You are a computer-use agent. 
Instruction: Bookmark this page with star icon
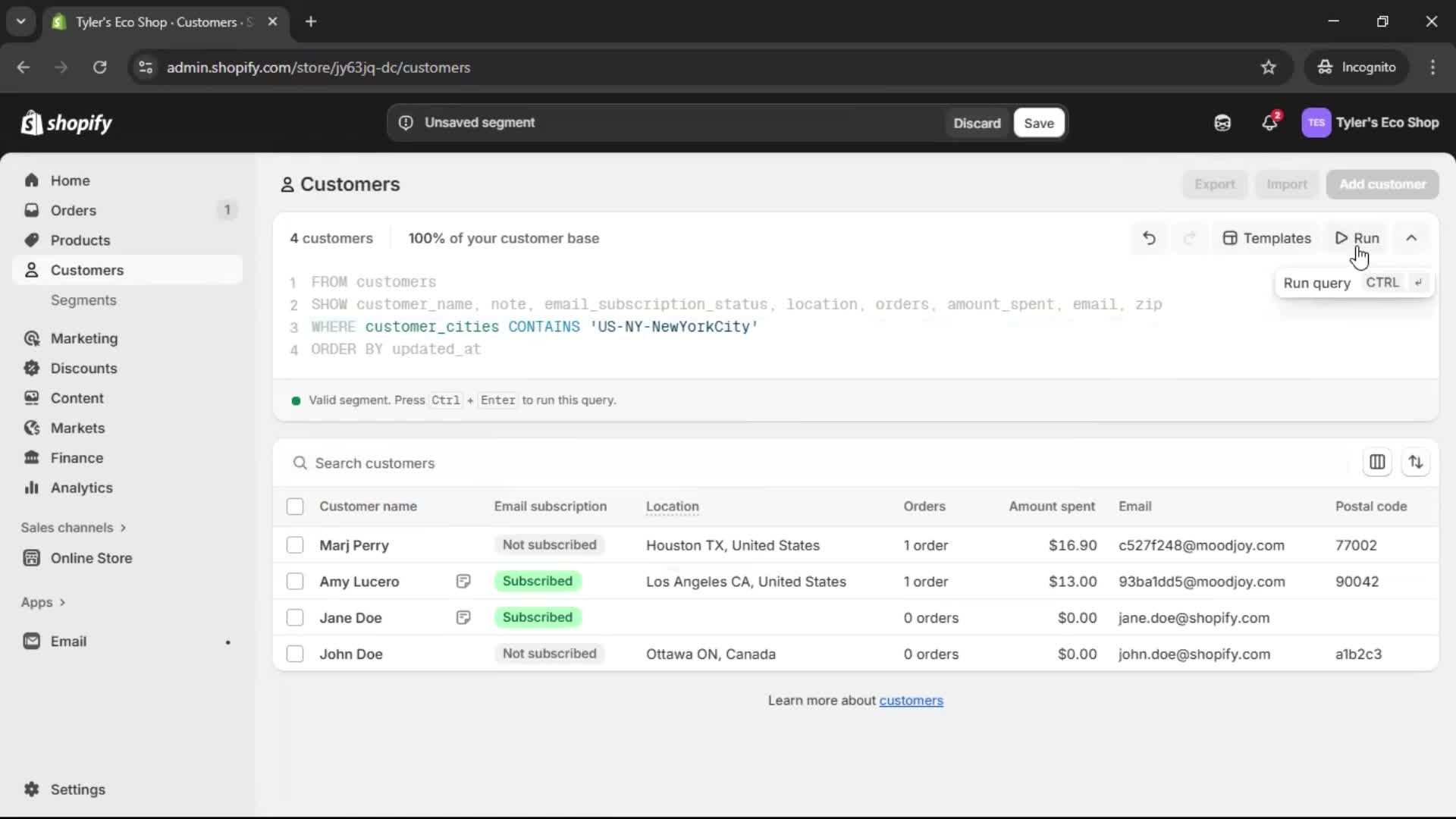click(x=1268, y=67)
